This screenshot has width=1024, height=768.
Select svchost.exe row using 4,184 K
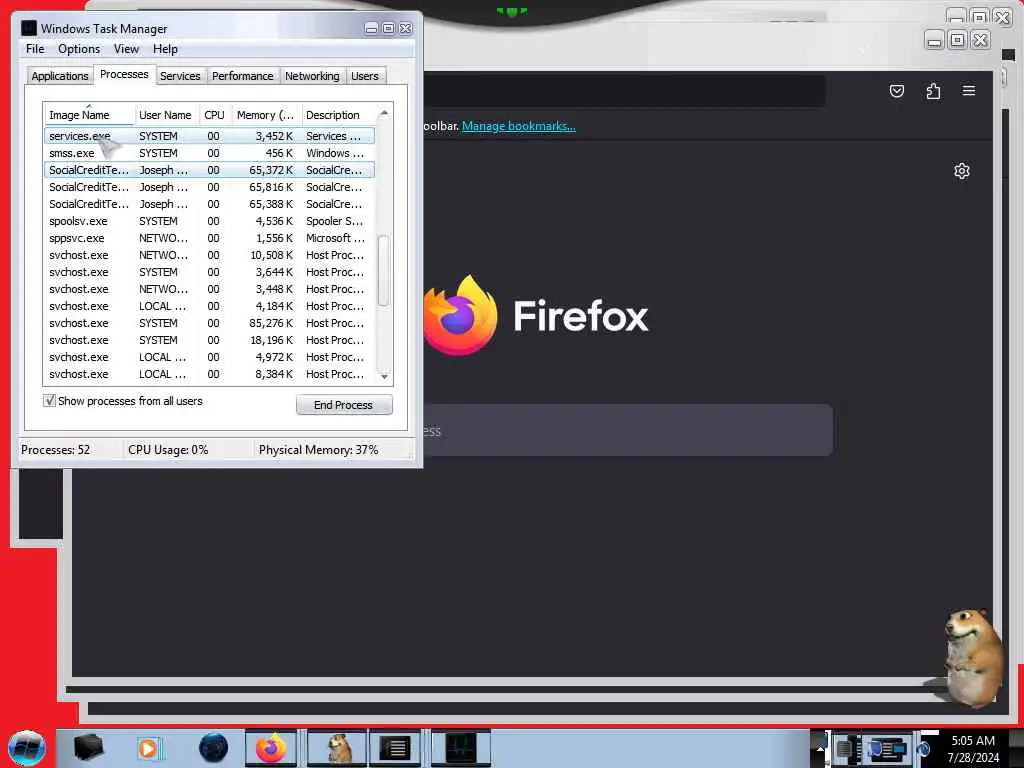(210, 306)
